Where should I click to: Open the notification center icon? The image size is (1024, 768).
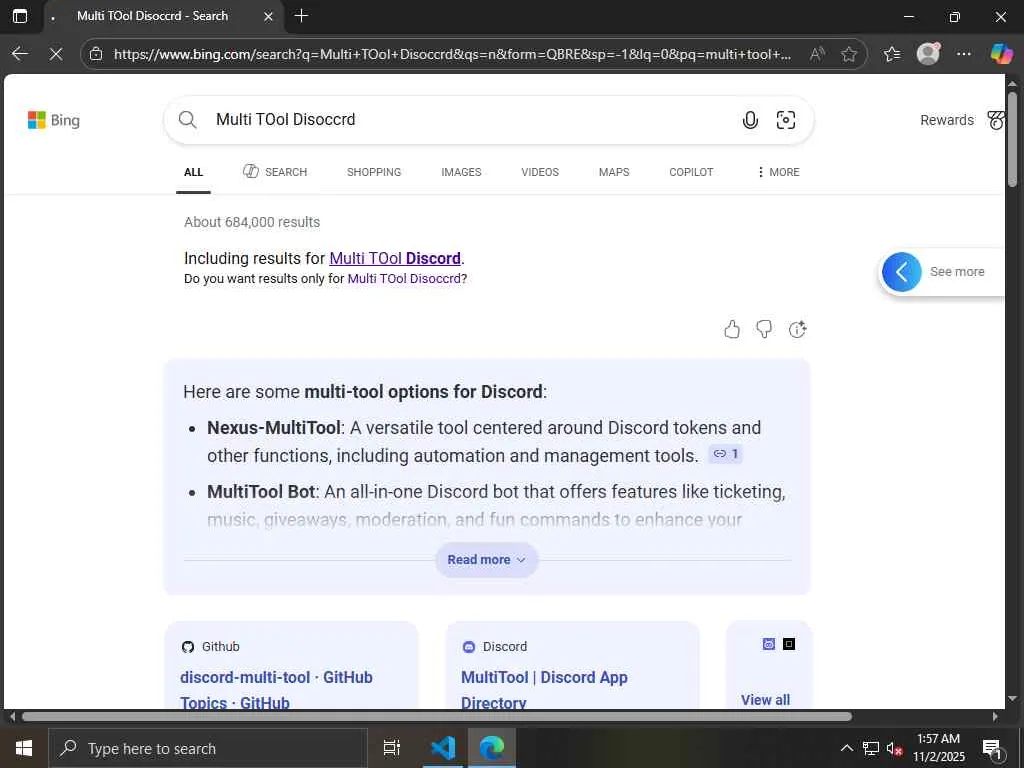pyautogui.click(x=992, y=748)
